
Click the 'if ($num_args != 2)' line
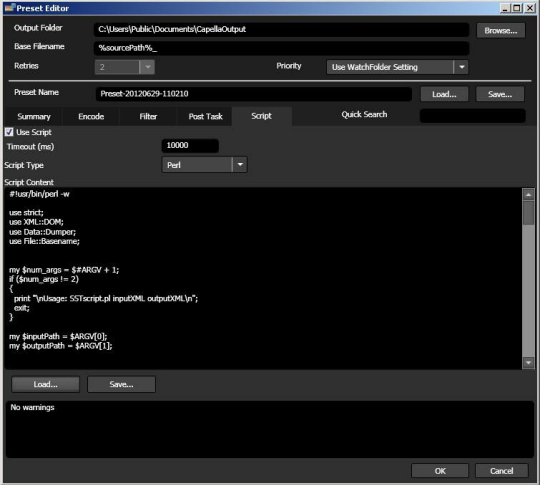click(44, 279)
